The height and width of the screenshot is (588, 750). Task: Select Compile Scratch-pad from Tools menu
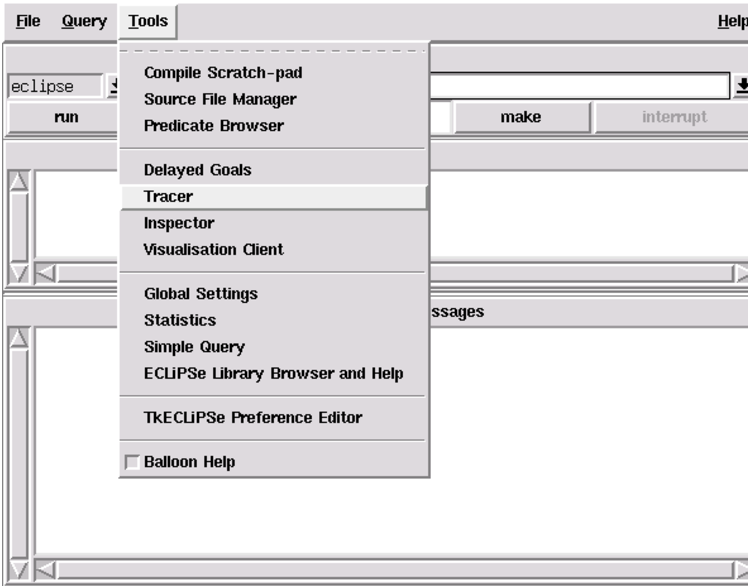(x=223, y=73)
